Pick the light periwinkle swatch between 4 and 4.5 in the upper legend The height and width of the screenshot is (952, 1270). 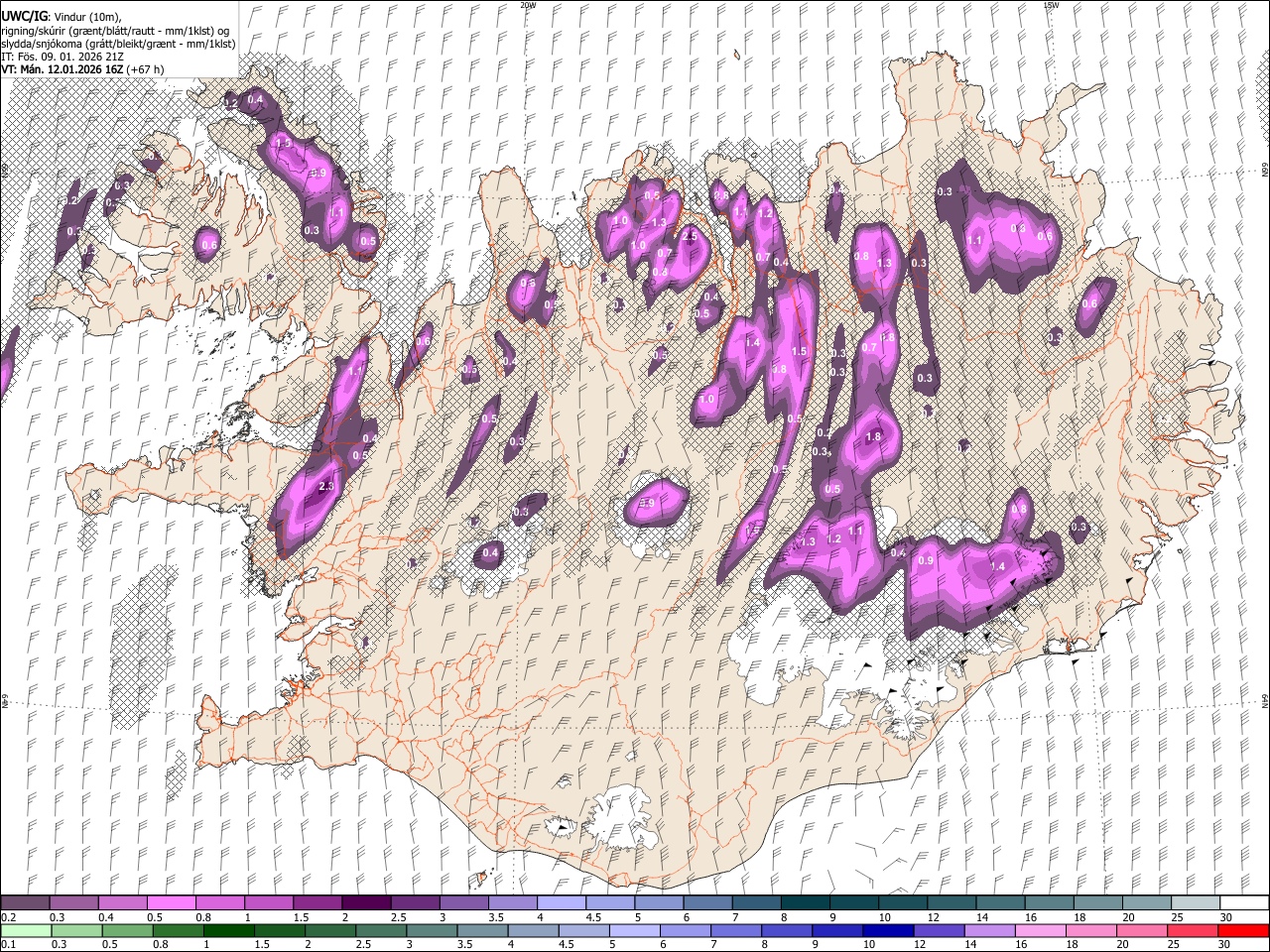pyautogui.click(x=561, y=903)
